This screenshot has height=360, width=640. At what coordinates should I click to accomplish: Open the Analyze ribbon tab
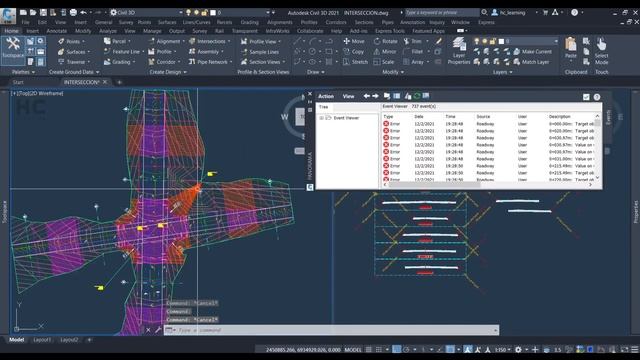(108, 31)
